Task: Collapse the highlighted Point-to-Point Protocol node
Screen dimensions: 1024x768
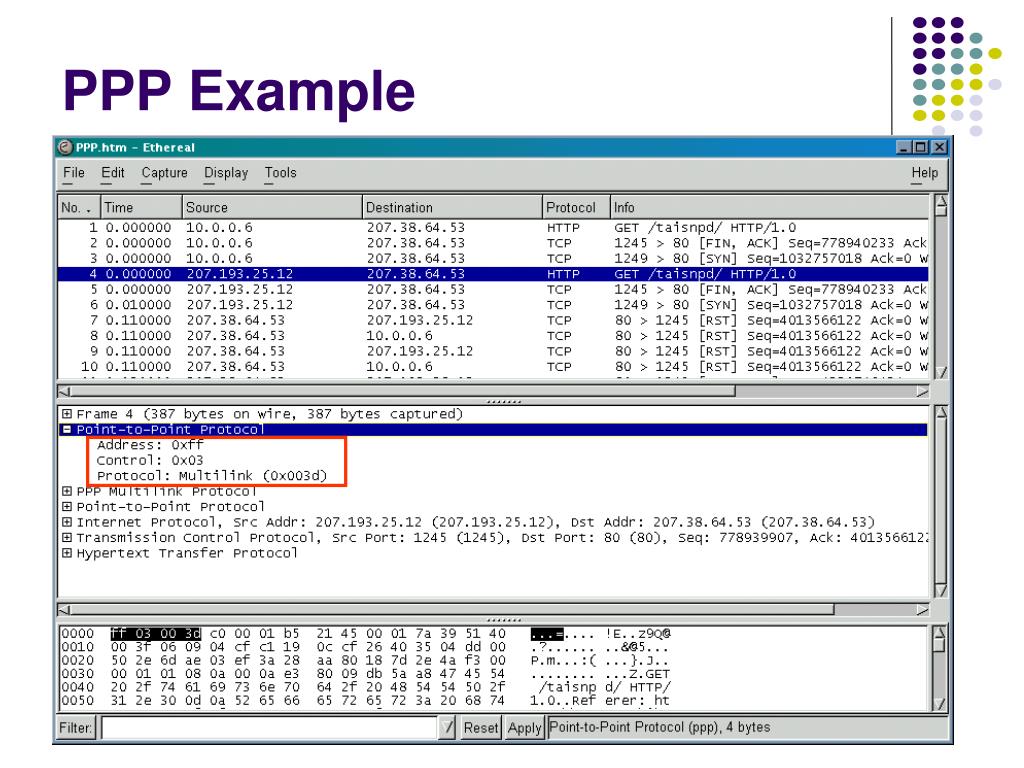Action: (x=67, y=430)
